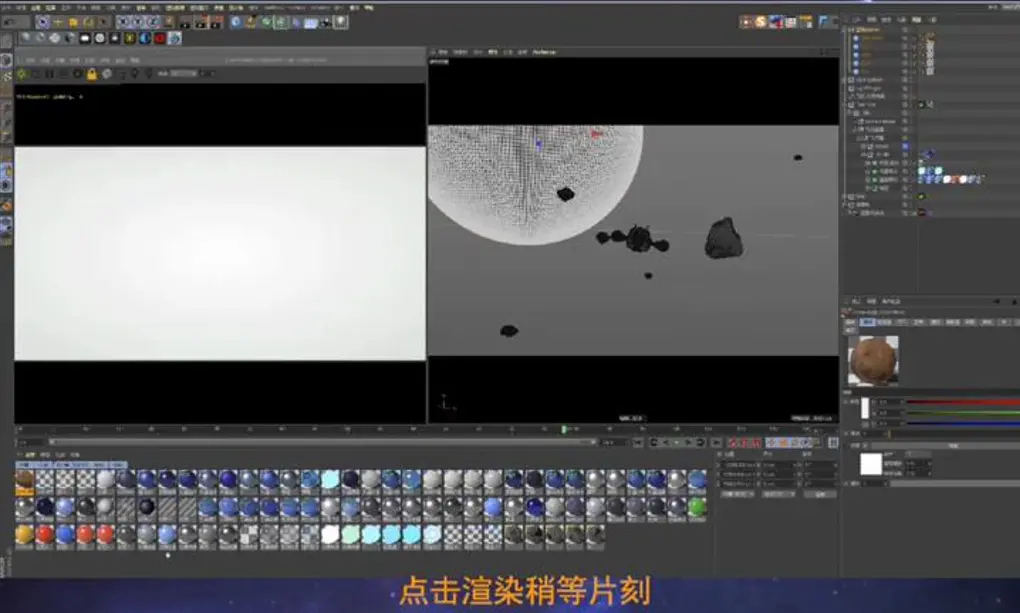Select the Live Selection tool
Screen dimensions: 1020x613
(42, 22)
